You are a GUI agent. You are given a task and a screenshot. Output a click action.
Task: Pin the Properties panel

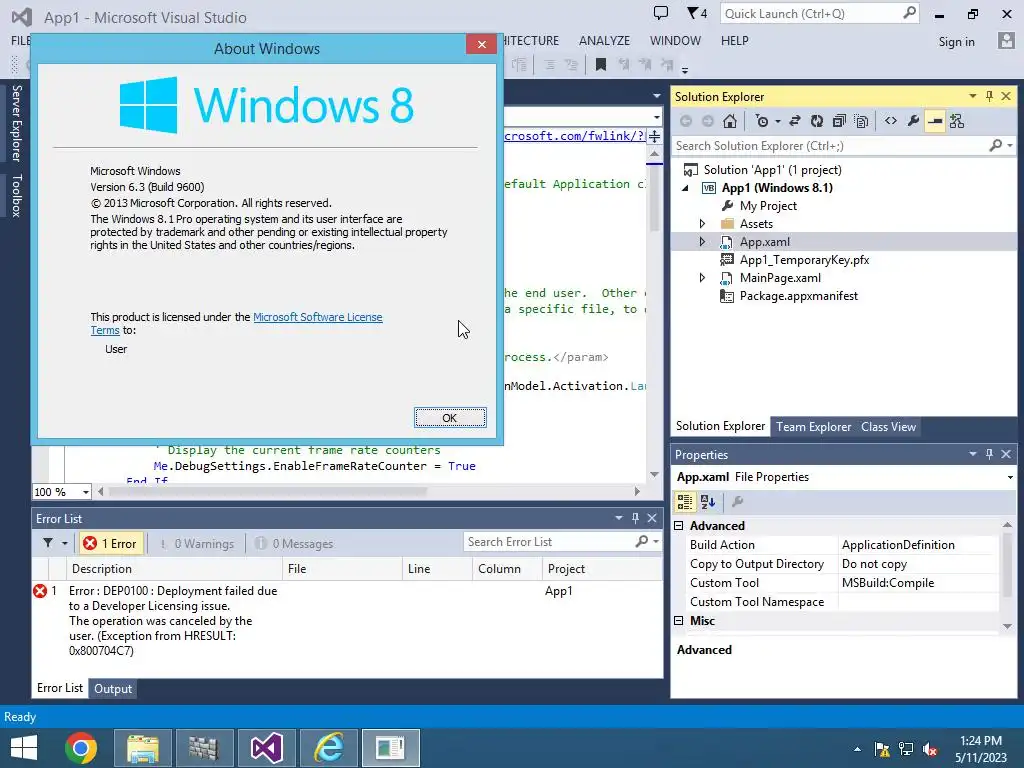coord(989,454)
